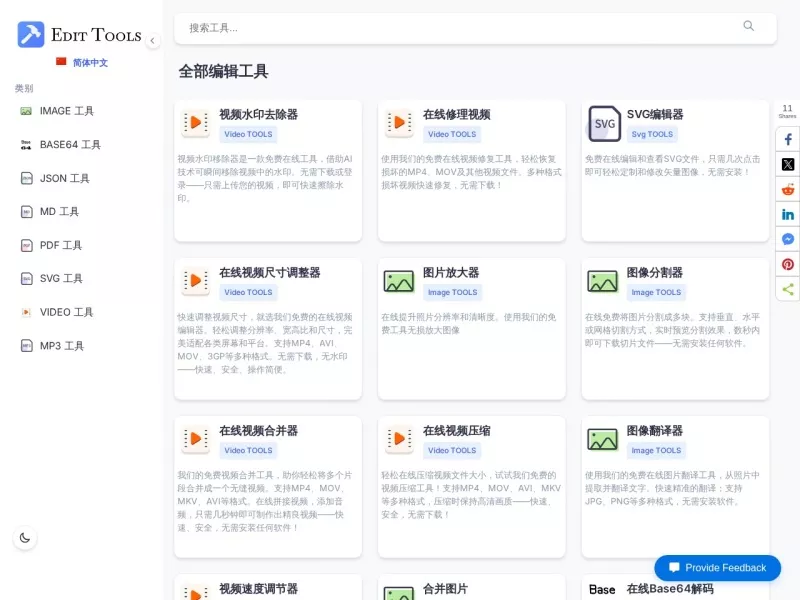
Task: Open the 在线视频合并器 tool
Action: tap(258, 431)
